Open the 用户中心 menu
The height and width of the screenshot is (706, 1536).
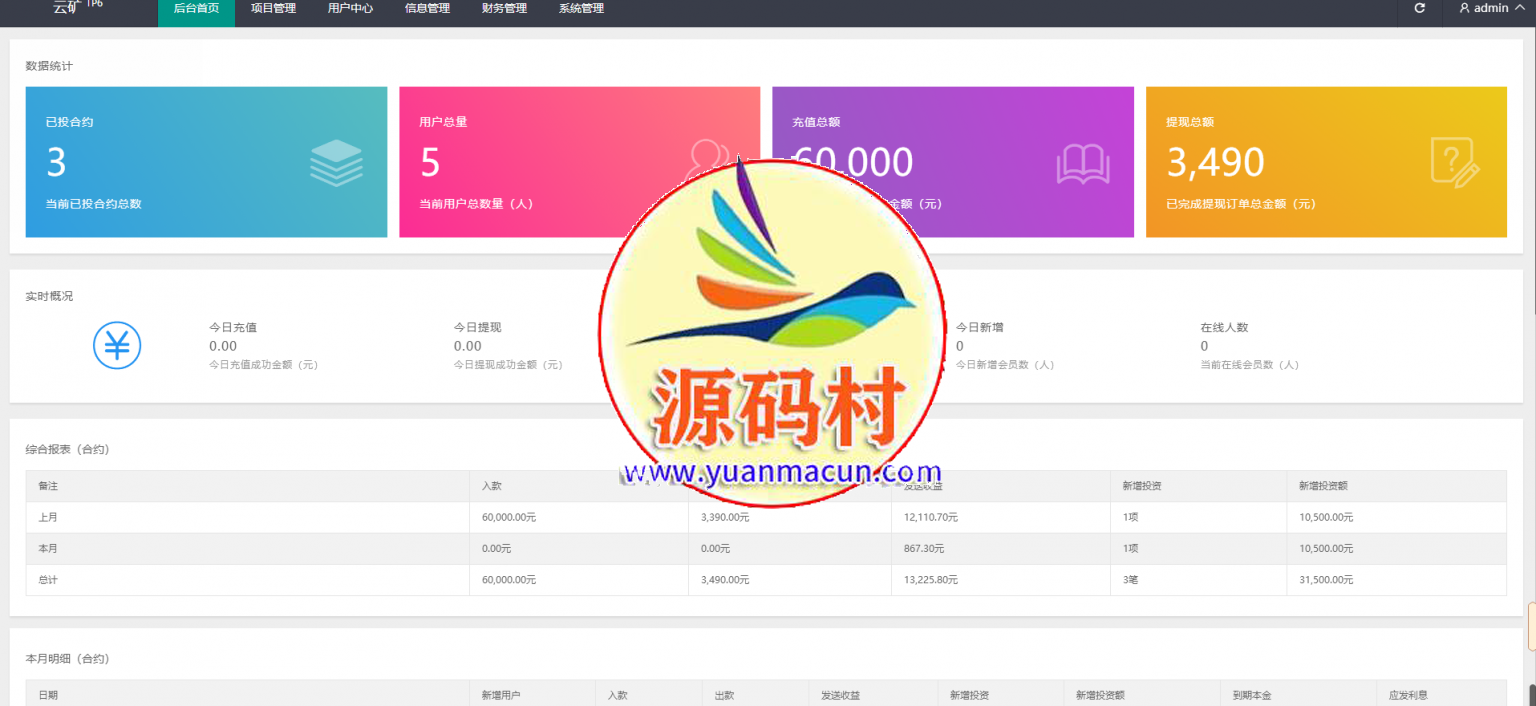tap(349, 7)
